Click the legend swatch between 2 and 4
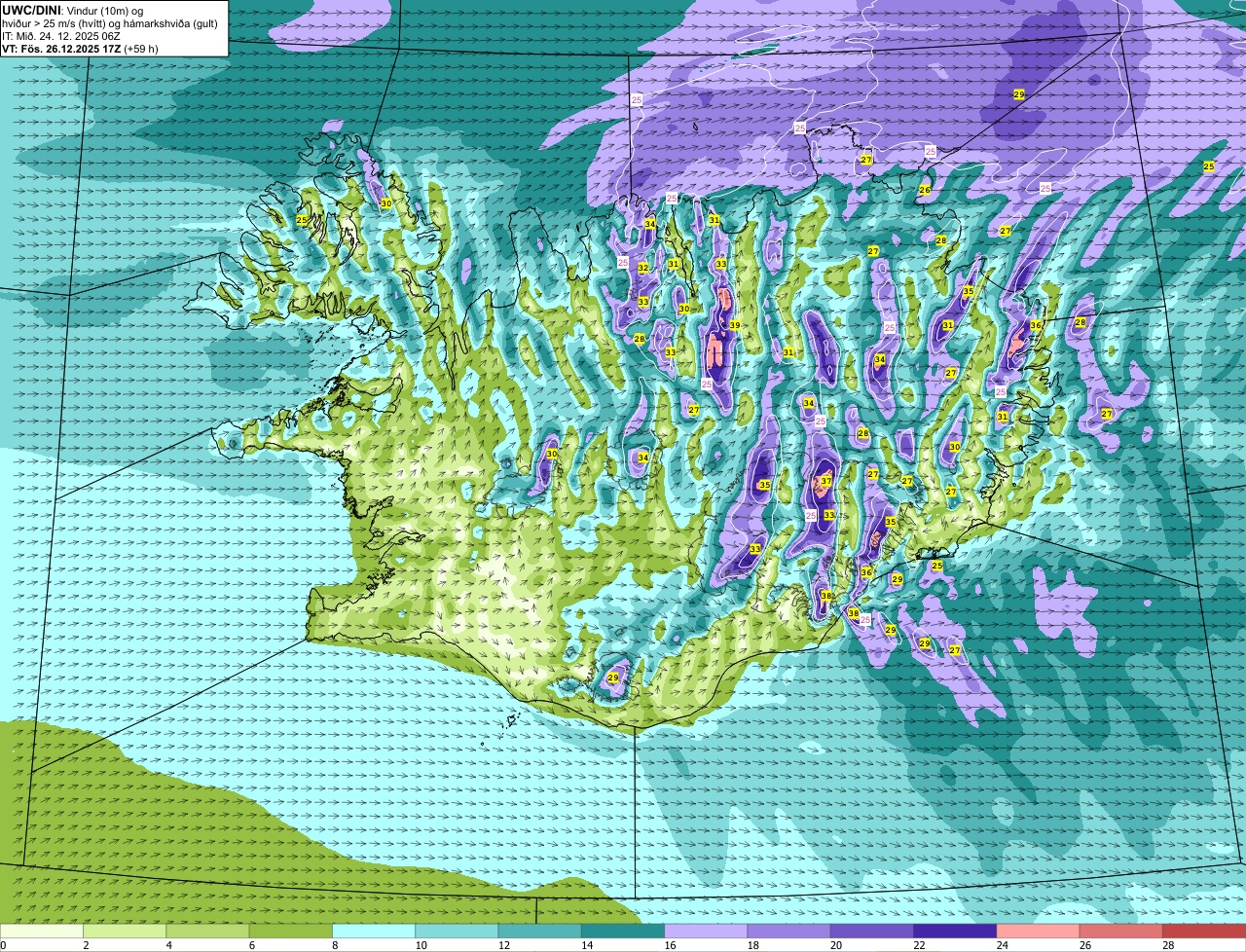Image resolution: width=1246 pixels, height=952 pixels. (x=125, y=932)
